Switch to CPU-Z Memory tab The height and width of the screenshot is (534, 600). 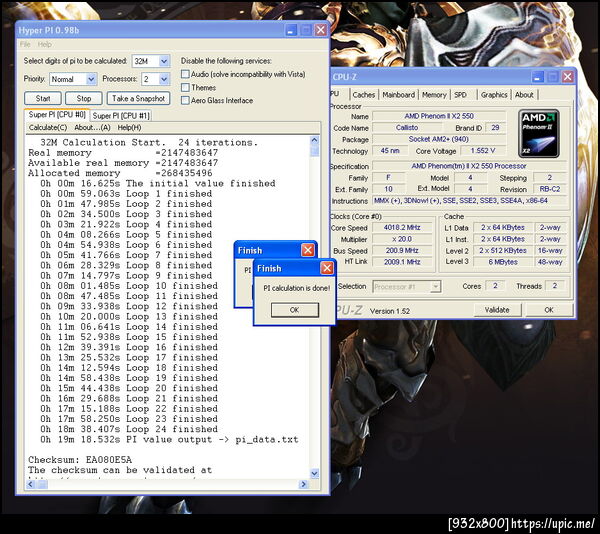[434, 95]
